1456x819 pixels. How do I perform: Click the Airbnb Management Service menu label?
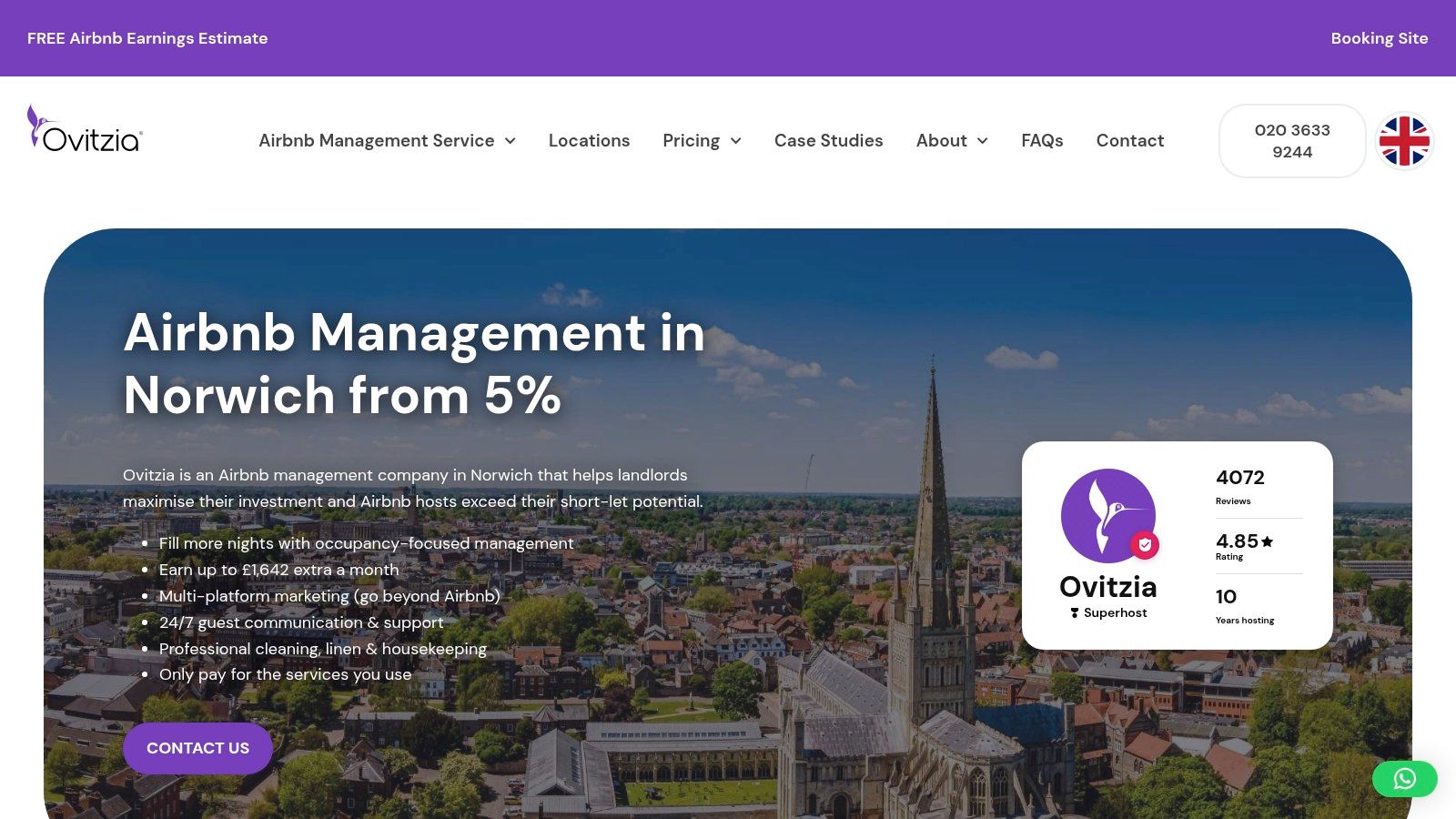(x=376, y=141)
